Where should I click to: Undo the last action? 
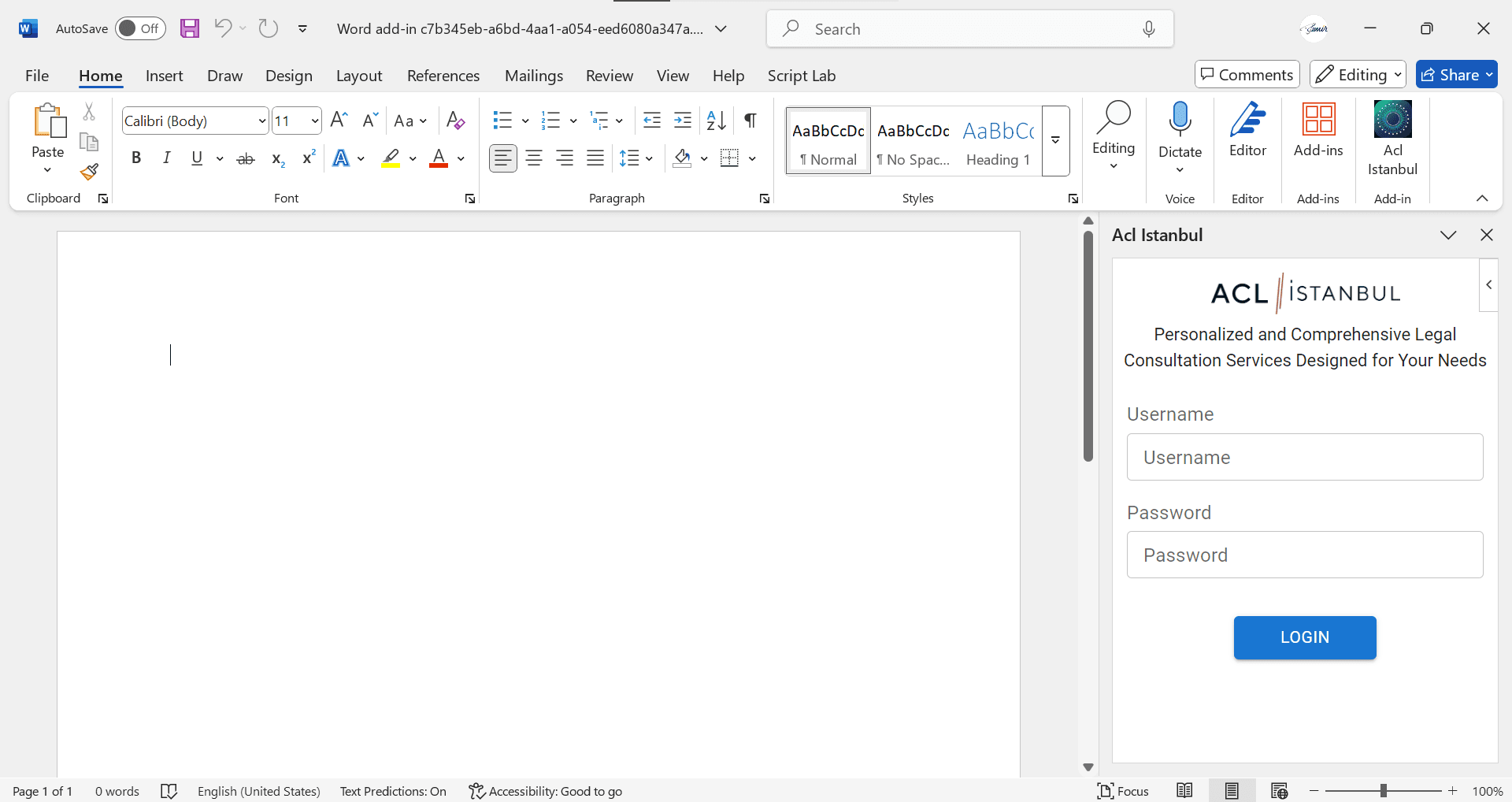coord(223,28)
